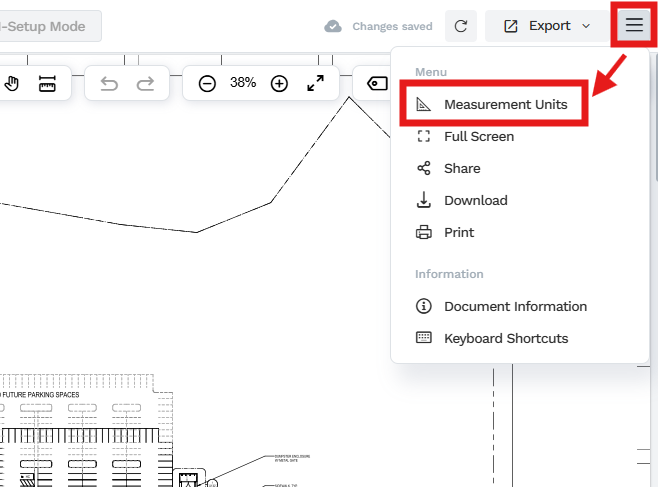Click the tag label tool icon

click(x=377, y=83)
